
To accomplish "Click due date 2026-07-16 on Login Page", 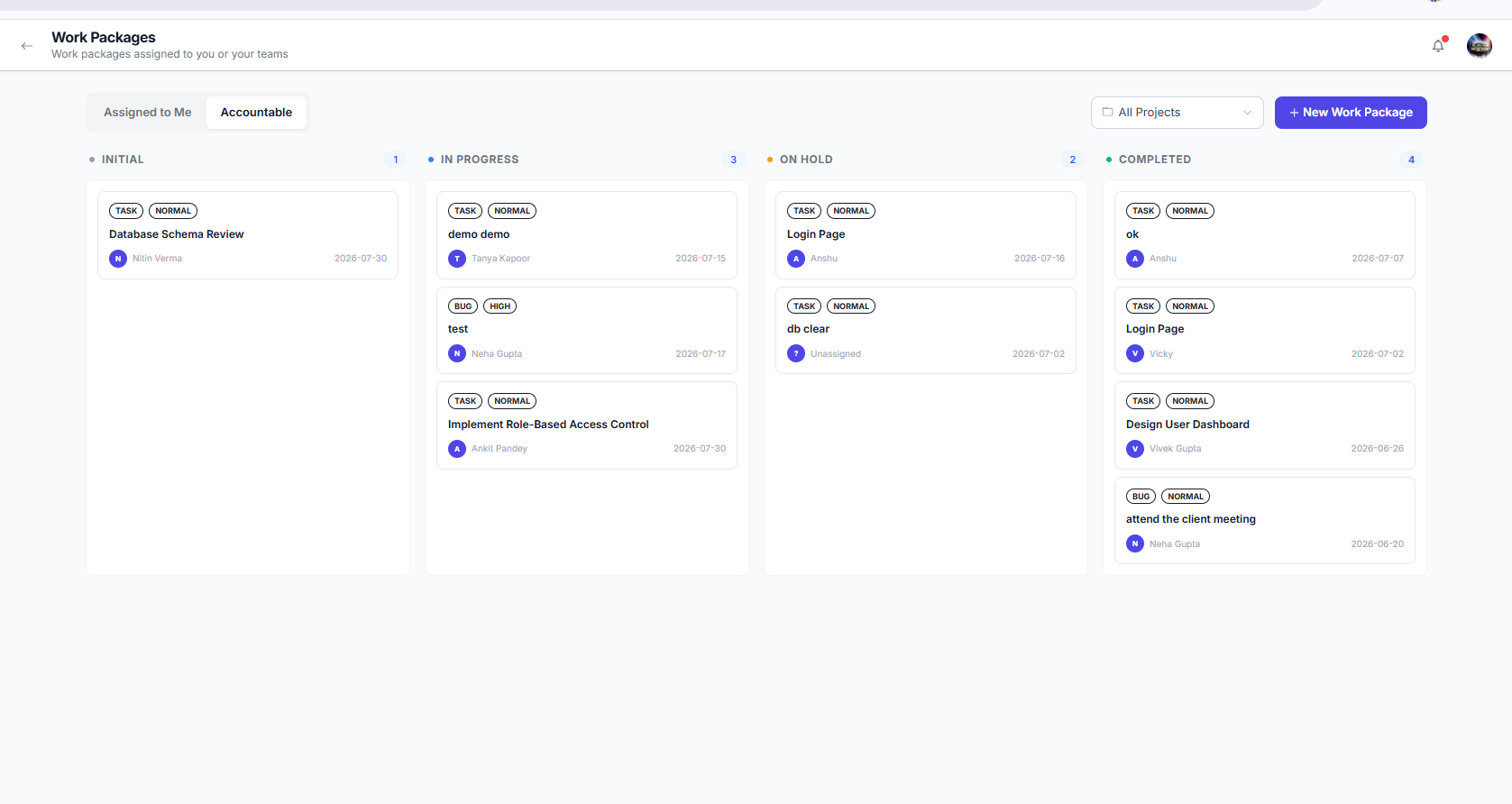I will tap(1040, 259).
